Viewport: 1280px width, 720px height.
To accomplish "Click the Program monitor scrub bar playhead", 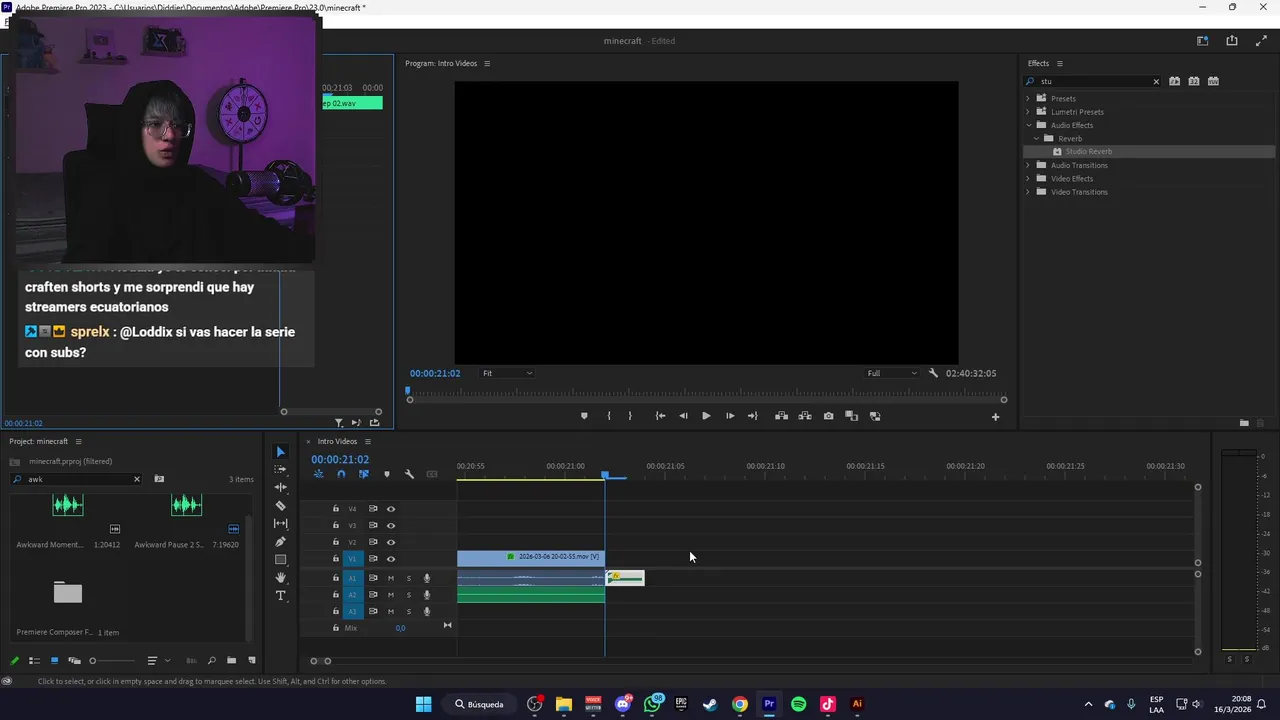I will click(408, 391).
